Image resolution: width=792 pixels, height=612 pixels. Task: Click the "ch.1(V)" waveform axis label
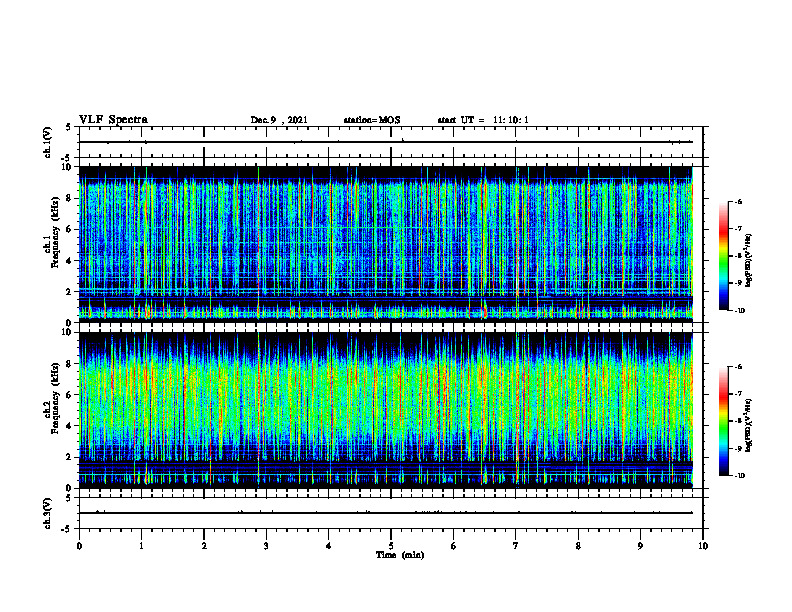point(48,142)
